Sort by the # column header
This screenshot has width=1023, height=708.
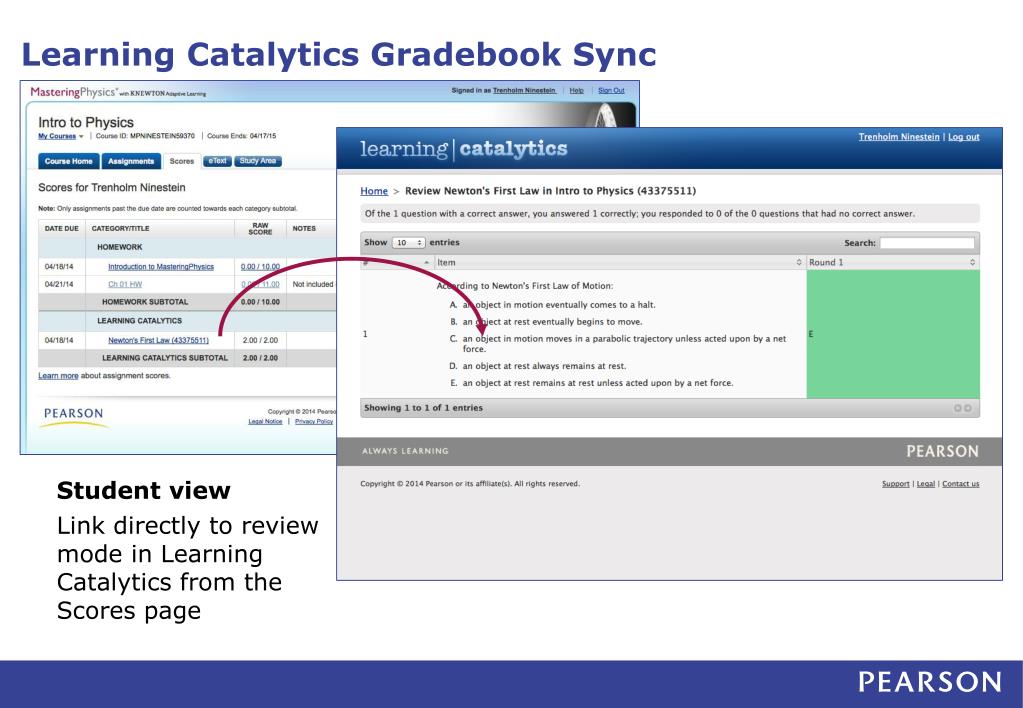point(397,262)
